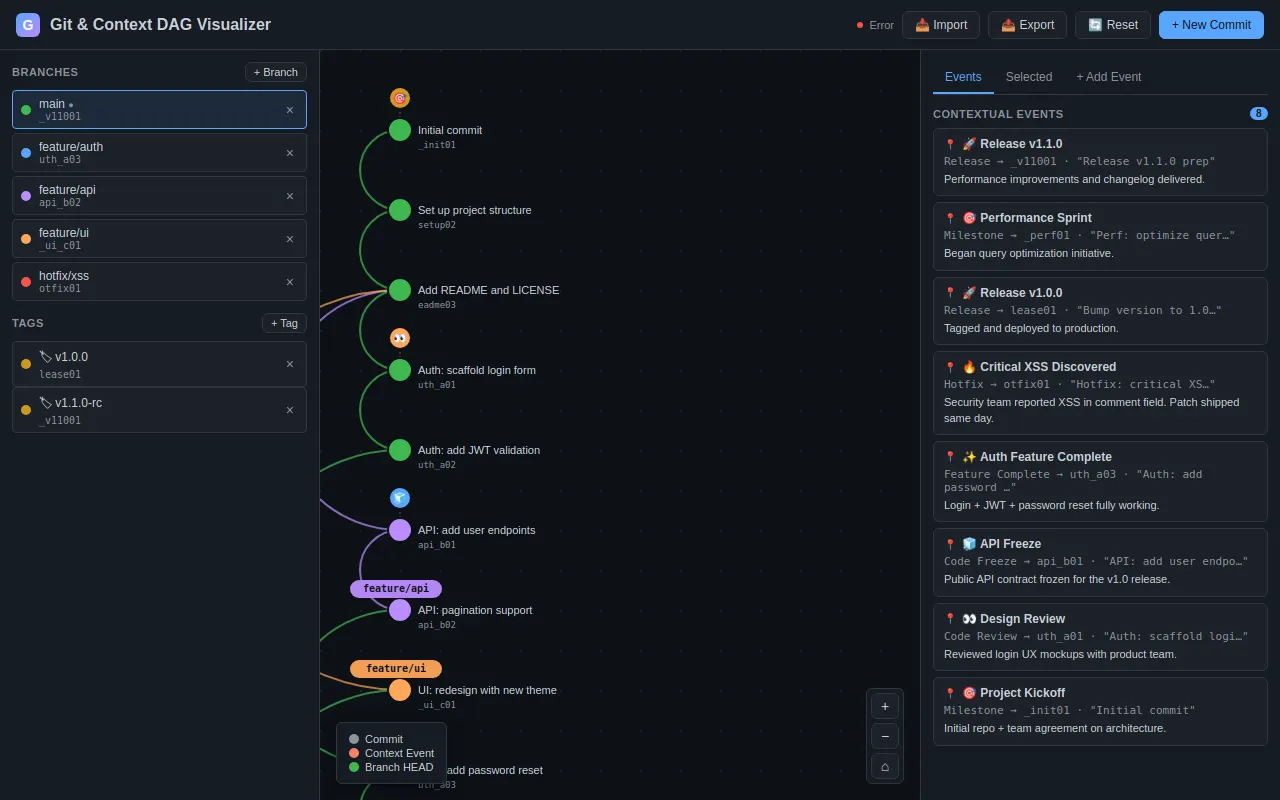Add a branch with + Branch button
Viewport: 1280px width, 800px height.
(x=276, y=72)
